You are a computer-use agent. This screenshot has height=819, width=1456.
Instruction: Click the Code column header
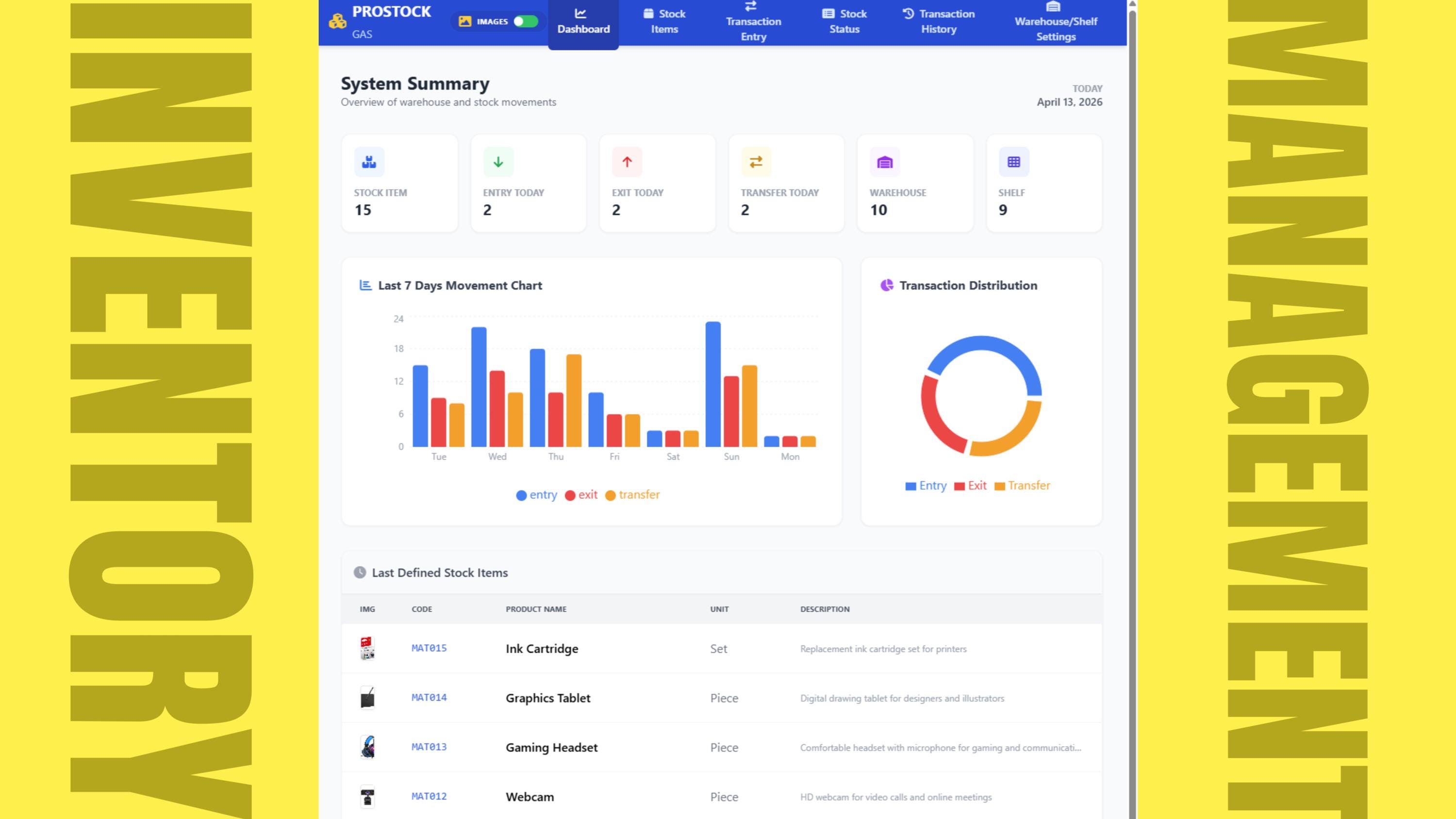tap(422, 609)
